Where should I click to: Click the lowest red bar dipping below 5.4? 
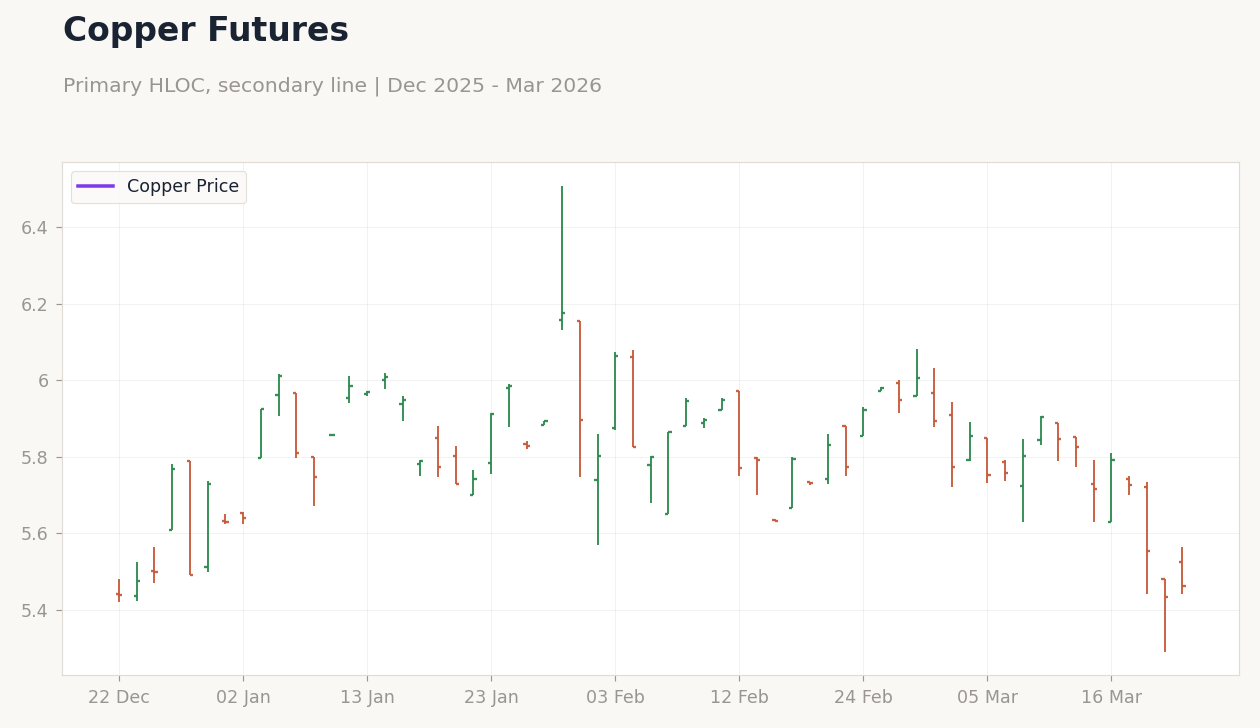(1165, 614)
